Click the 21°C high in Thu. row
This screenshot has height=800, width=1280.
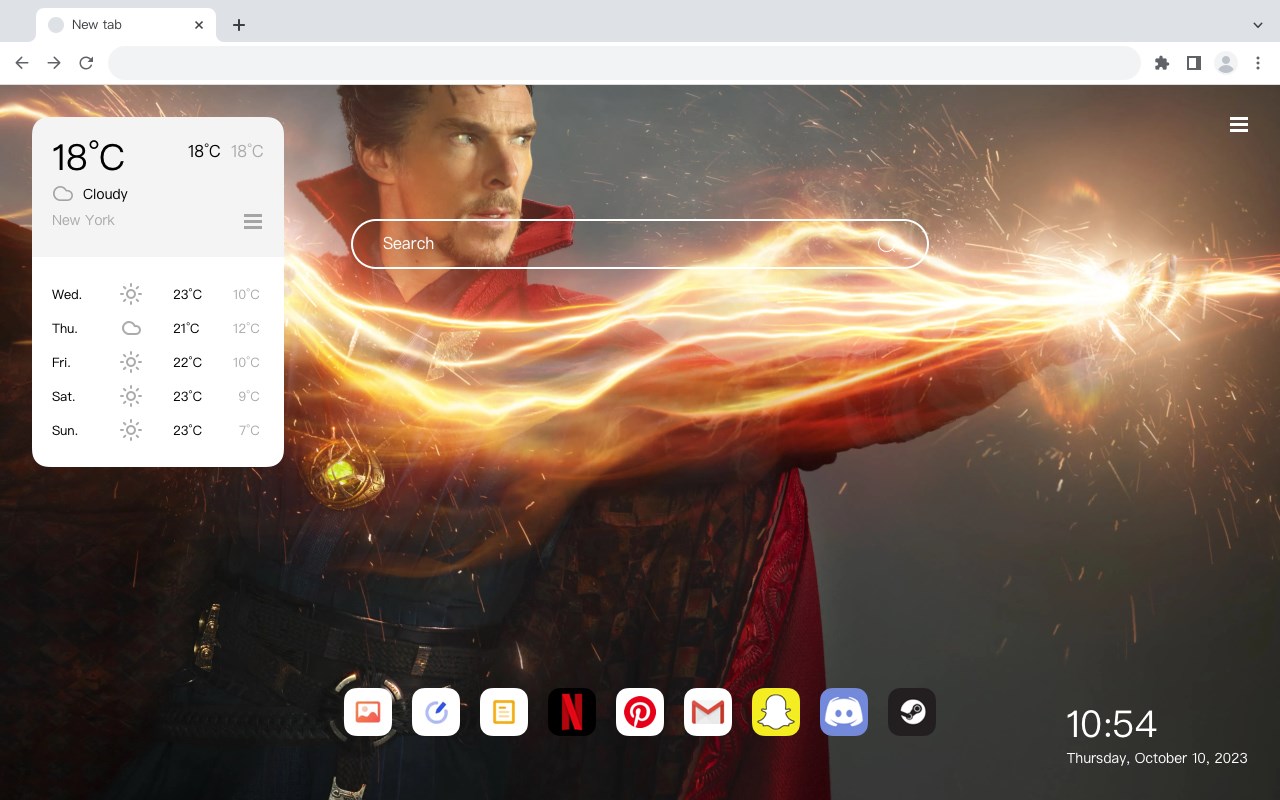[186, 328]
